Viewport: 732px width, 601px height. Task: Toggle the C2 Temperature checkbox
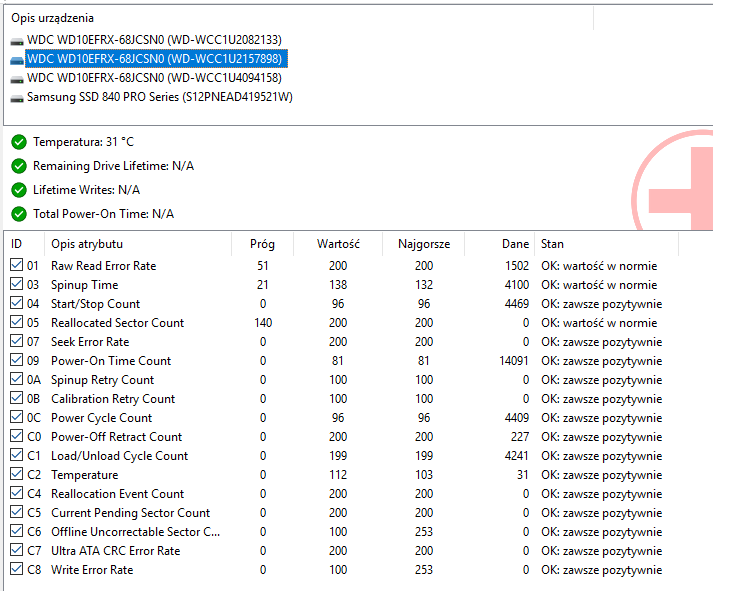coord(16,474)
